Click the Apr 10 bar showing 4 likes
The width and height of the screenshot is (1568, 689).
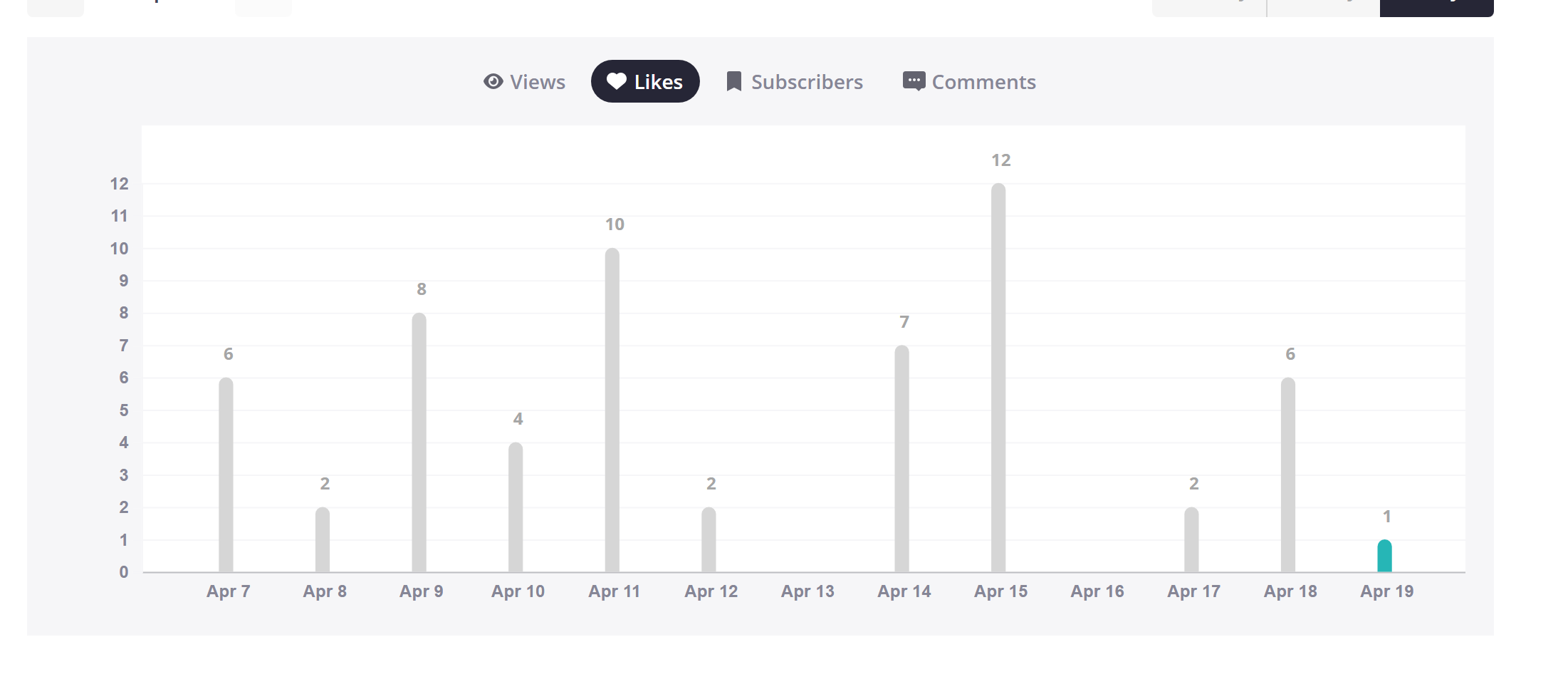pyautogui.click(x=516, y=507)
